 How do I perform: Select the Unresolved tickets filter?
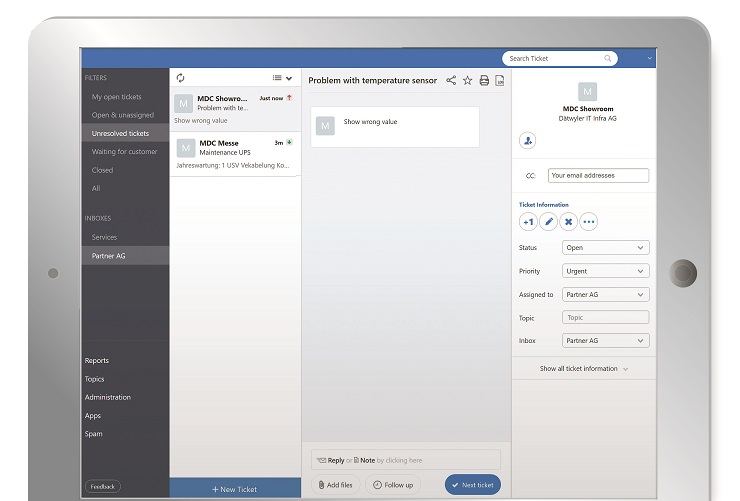click(x=120, y=133)
